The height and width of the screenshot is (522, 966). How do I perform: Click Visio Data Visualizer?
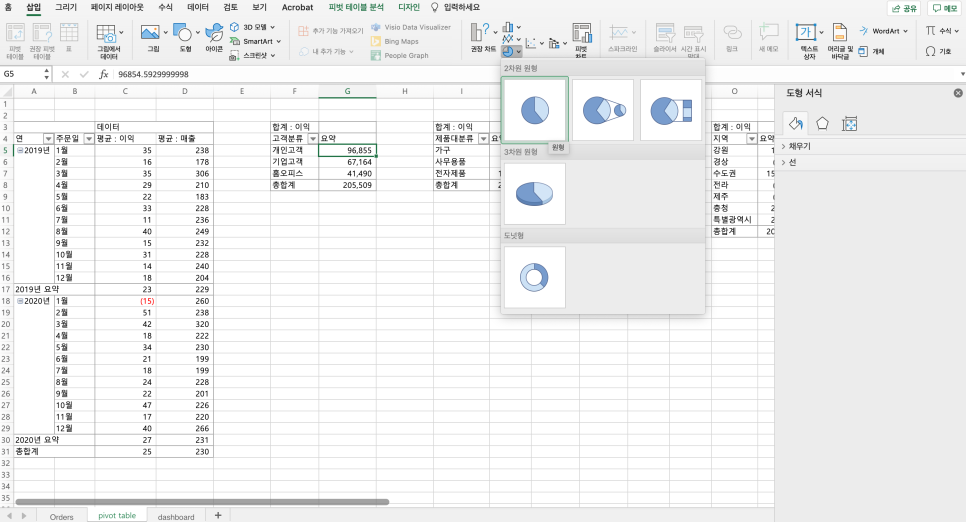411,27
